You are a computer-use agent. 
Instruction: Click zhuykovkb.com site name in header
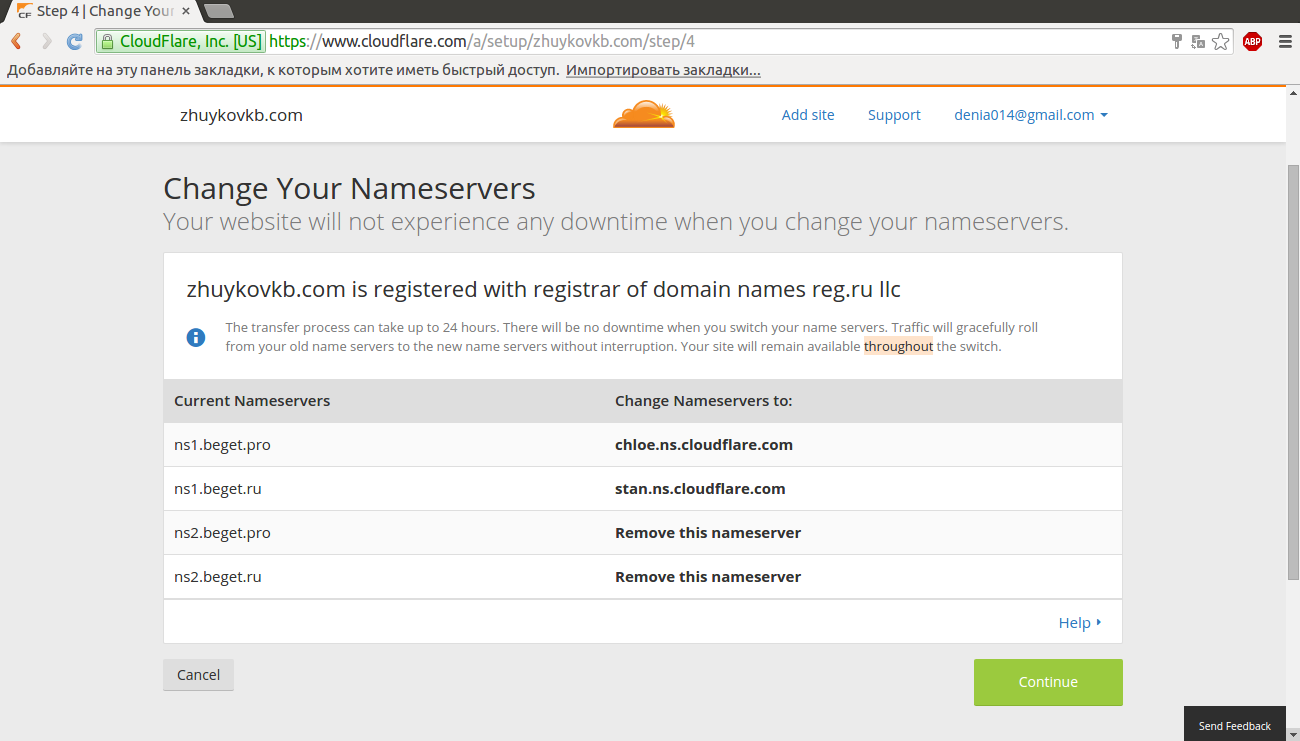coord(241,115)
